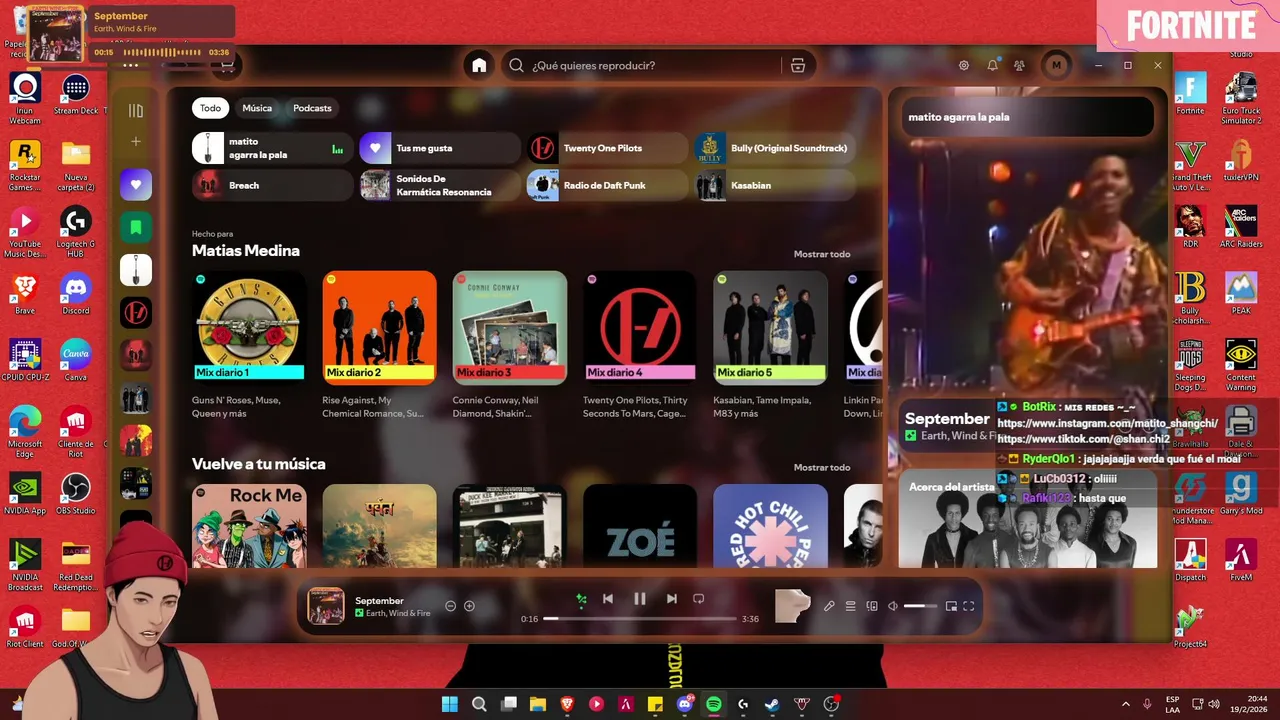Go to Spotify home
The image size is (1280, 720).
click(x=479, y=65)
